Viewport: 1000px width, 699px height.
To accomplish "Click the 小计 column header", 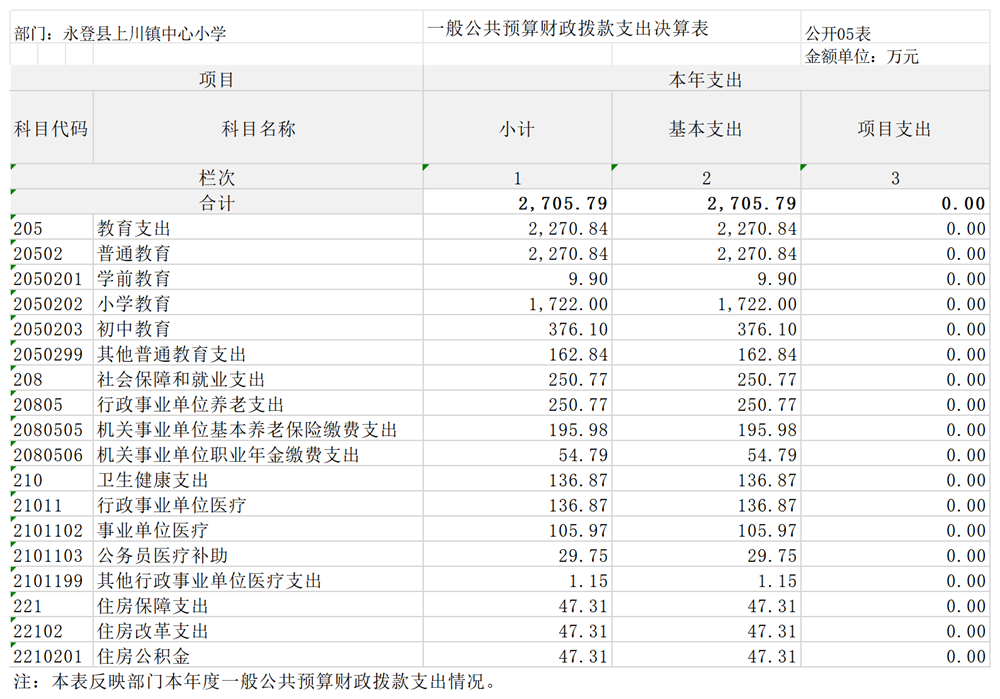I will pos(517,129).
